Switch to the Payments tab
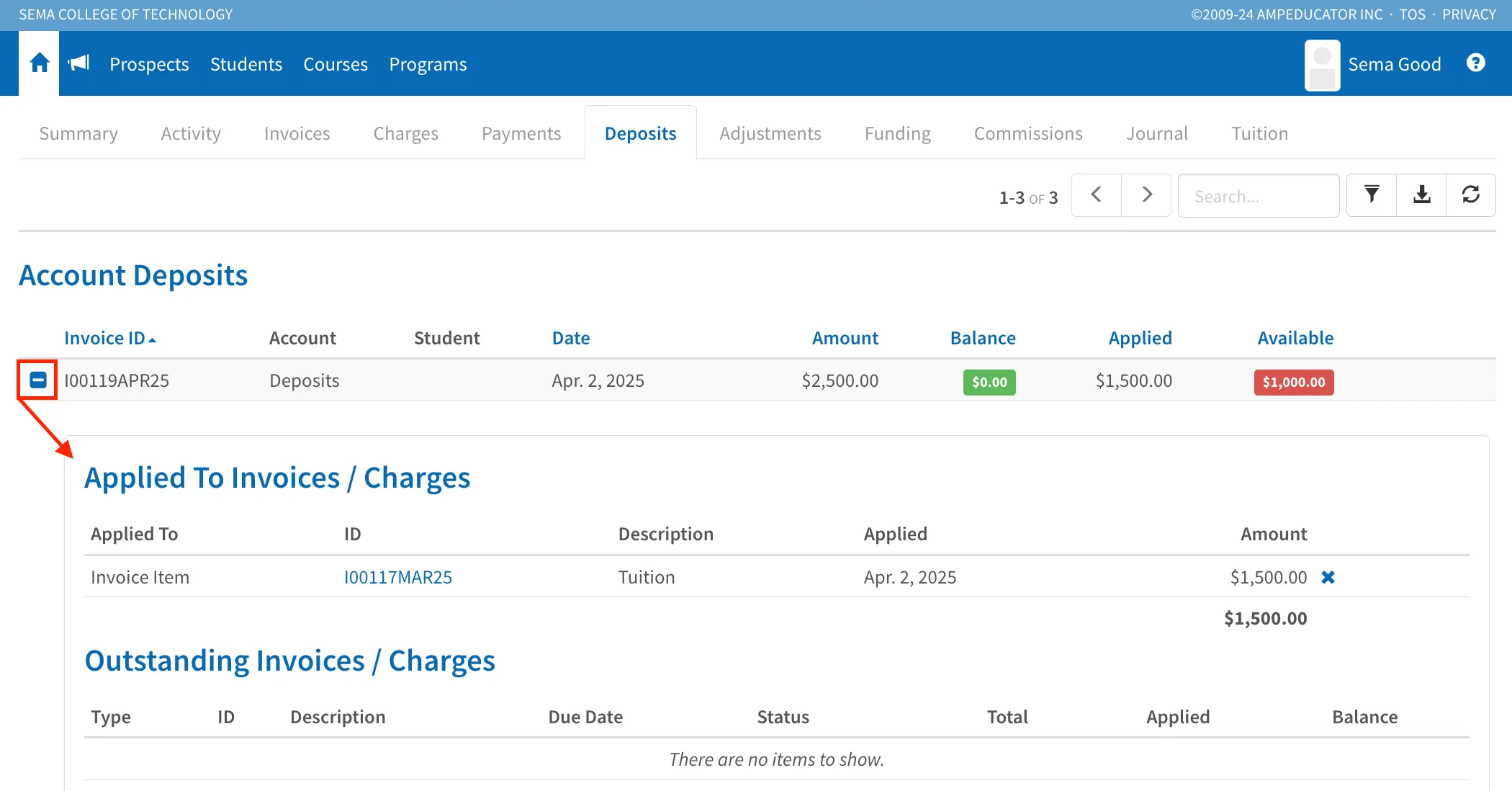1512x791 pixels. [x=521, y=133]
